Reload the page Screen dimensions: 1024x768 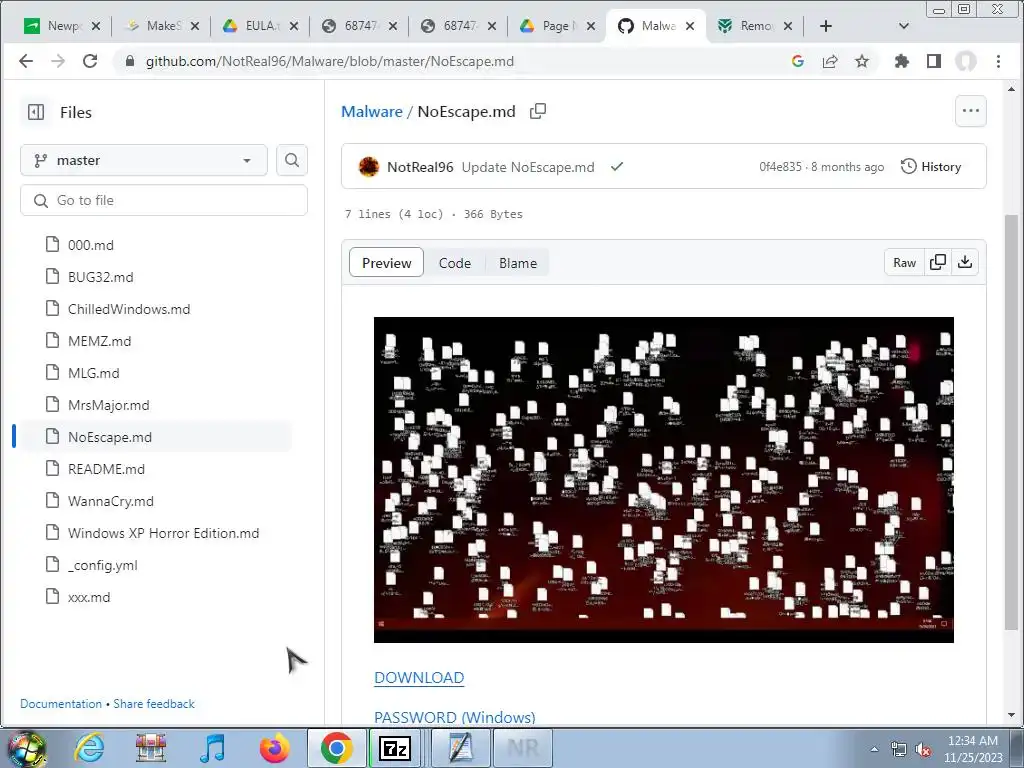coord(90,61)
